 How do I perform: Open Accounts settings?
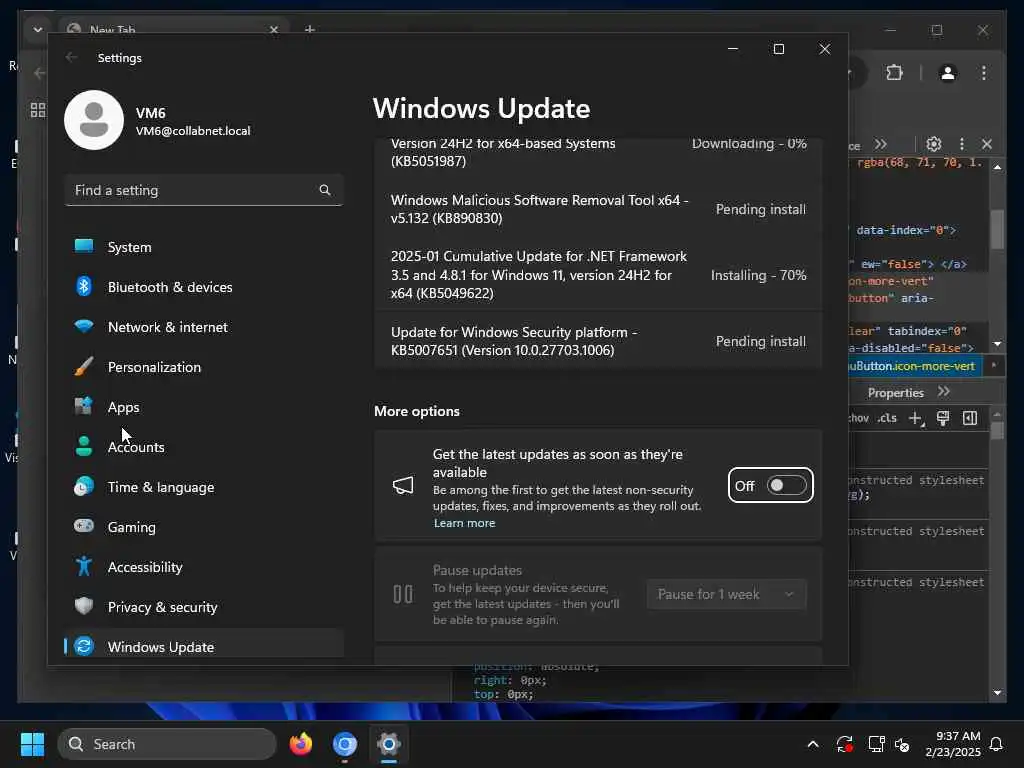[204, 447]
